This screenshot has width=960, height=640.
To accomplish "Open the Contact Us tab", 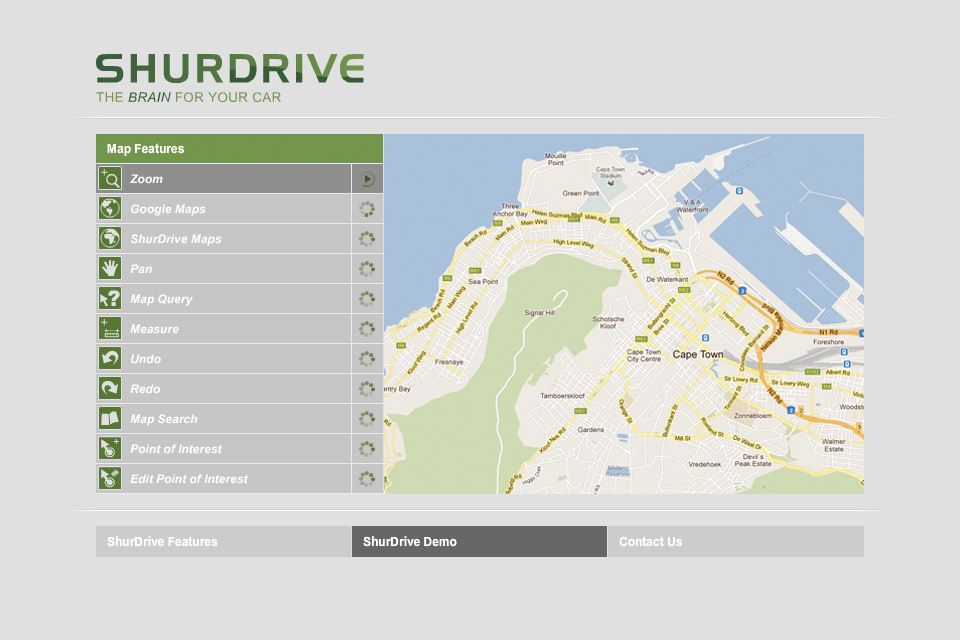I will click(x=736, y=541).
